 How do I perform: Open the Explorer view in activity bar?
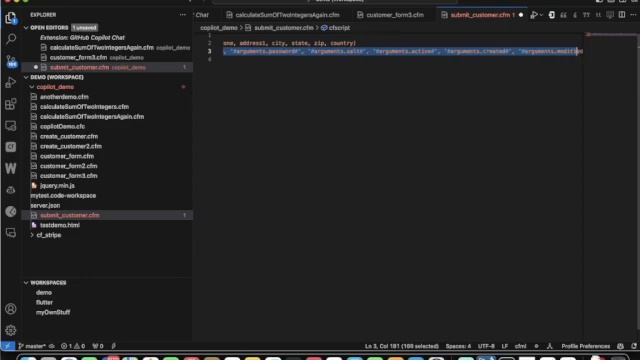pyautogui.click(x=11, y=18)
